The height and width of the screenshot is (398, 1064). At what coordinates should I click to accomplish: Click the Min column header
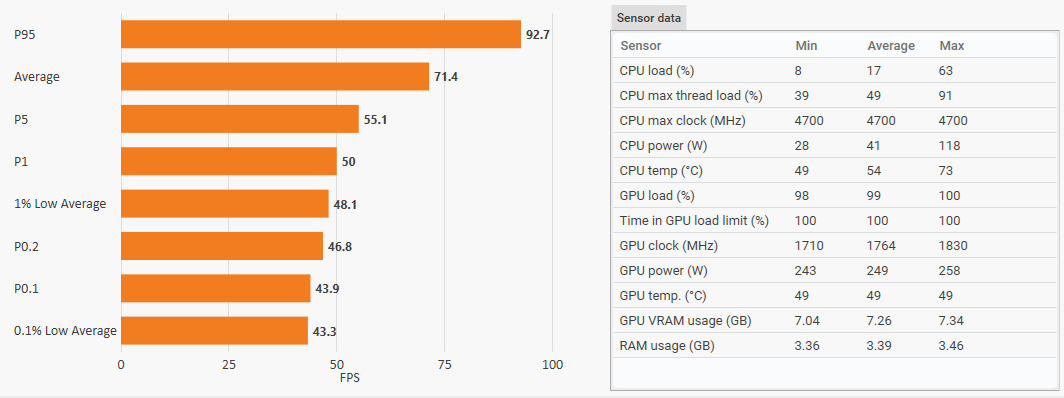806,45
